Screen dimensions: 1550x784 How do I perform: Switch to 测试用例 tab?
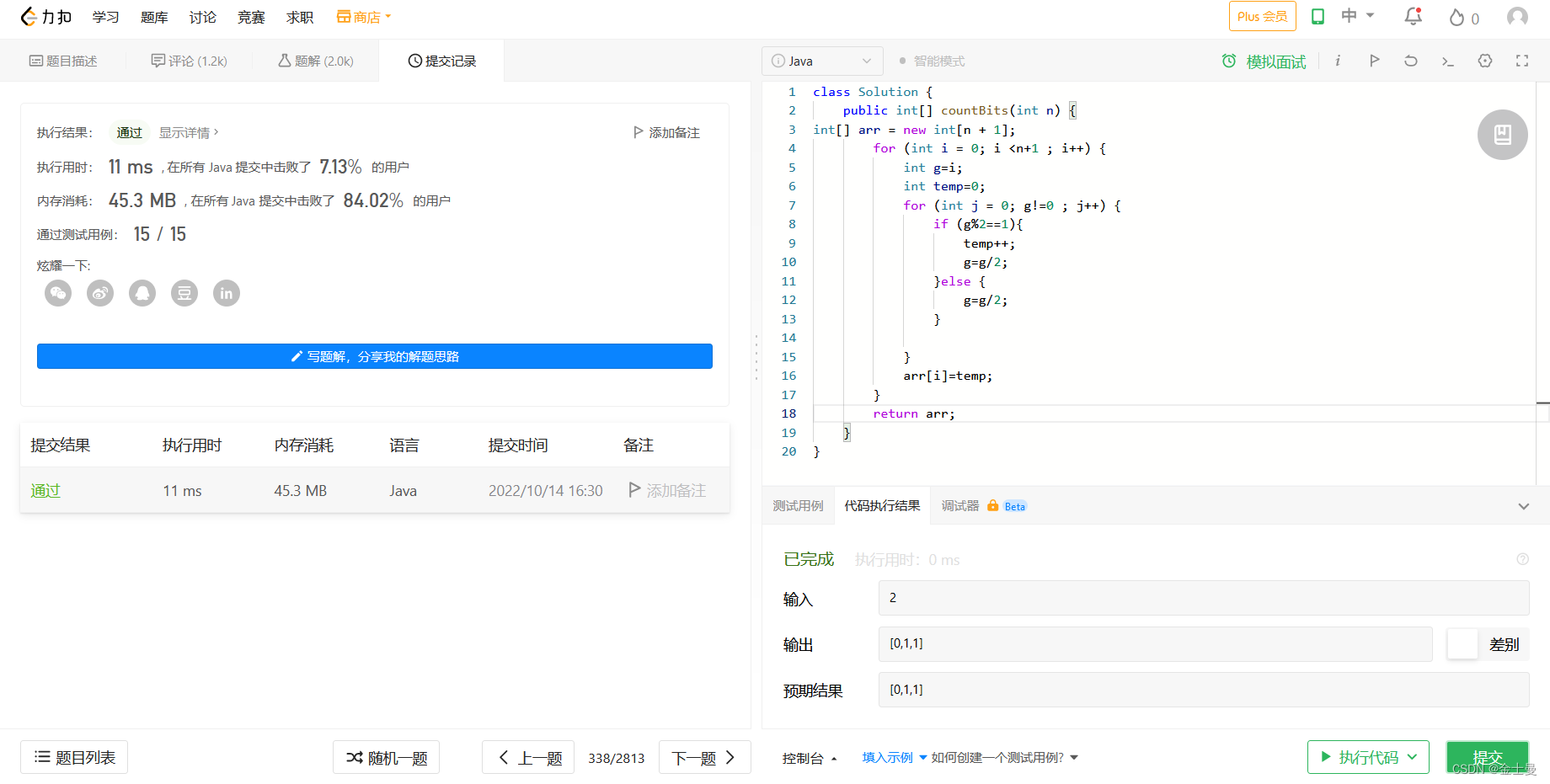coord(798,505)
